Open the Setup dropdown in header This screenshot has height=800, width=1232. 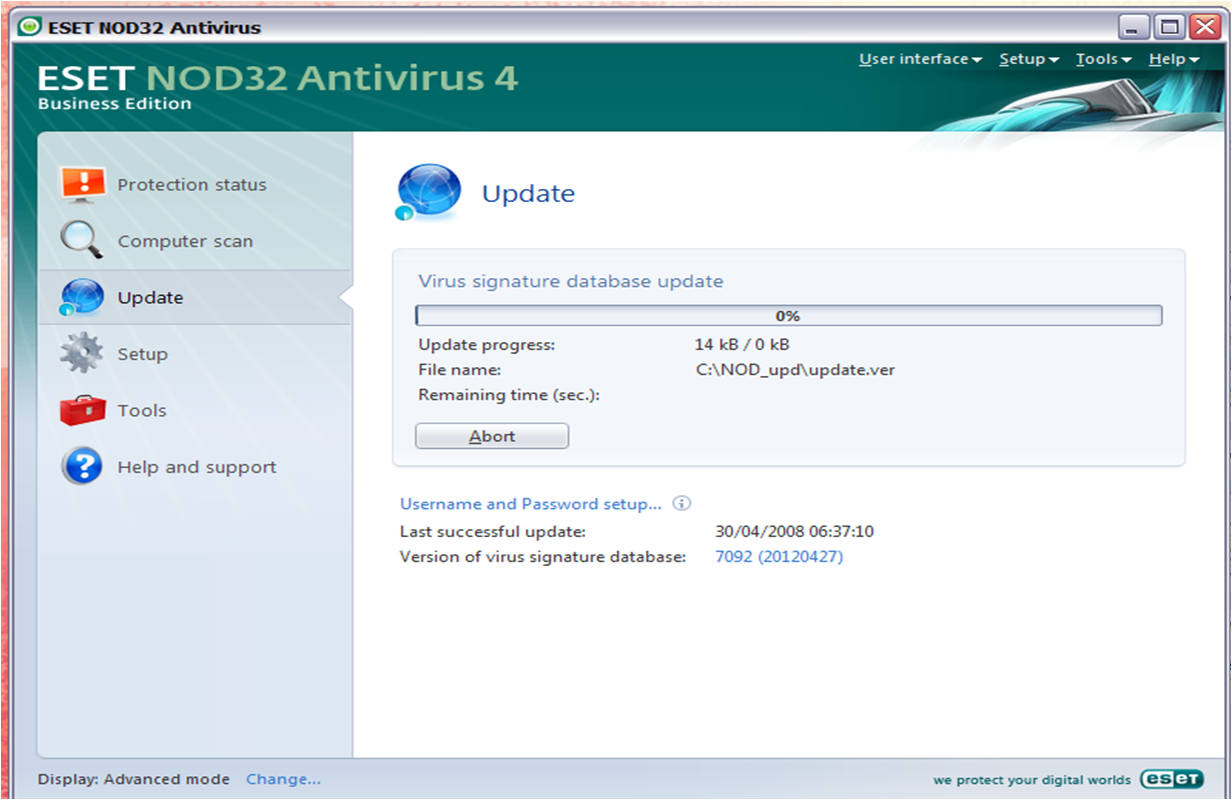(x=1029, y=59)
